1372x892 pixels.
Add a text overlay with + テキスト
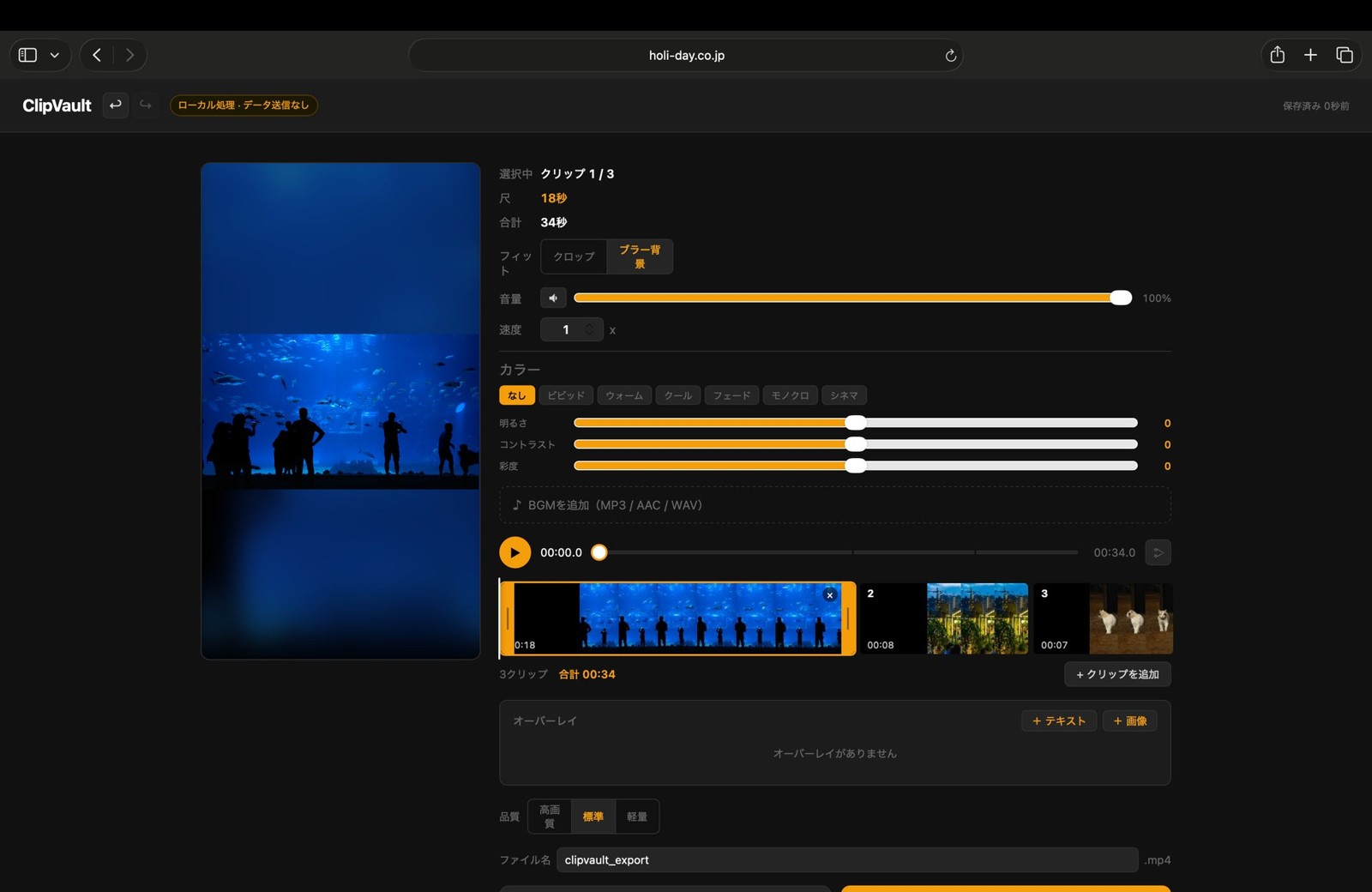click(x=1059, y=720)
